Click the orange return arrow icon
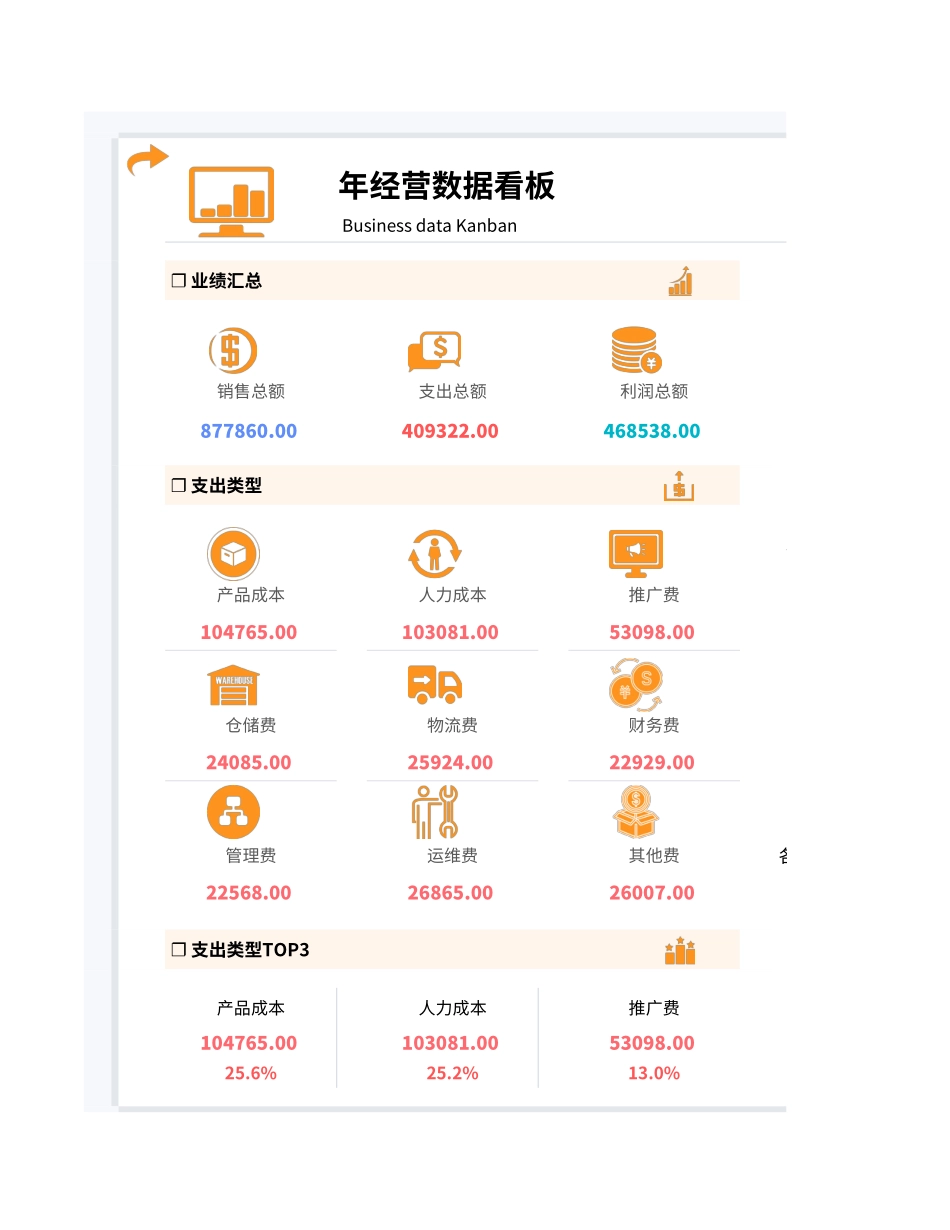This screenshot has height=1230, width=950. (147, 159)
